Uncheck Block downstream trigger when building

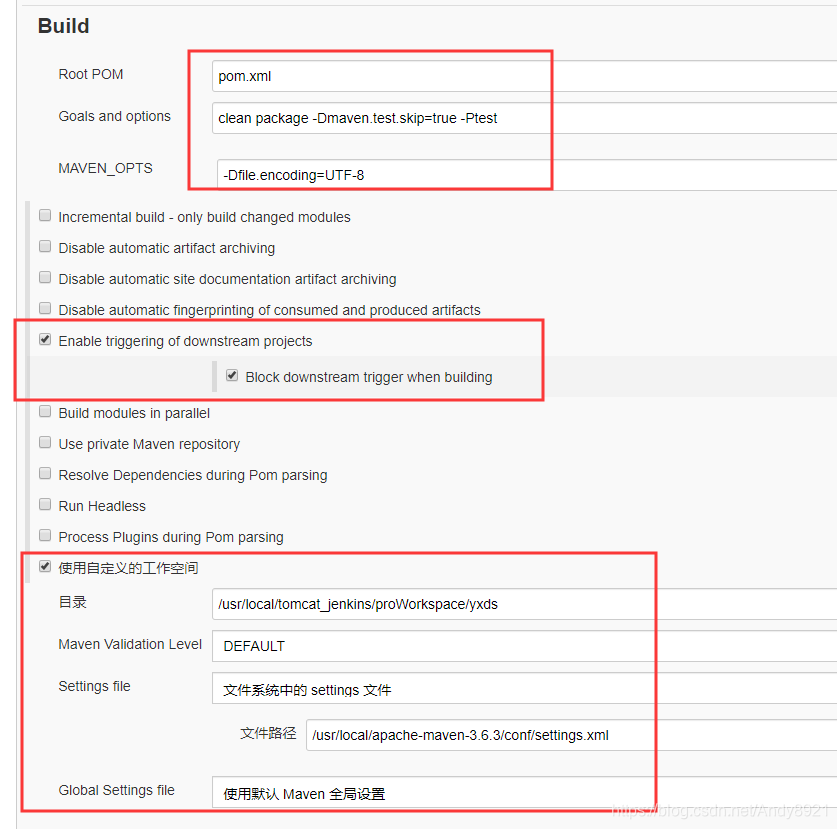[232, 375]
